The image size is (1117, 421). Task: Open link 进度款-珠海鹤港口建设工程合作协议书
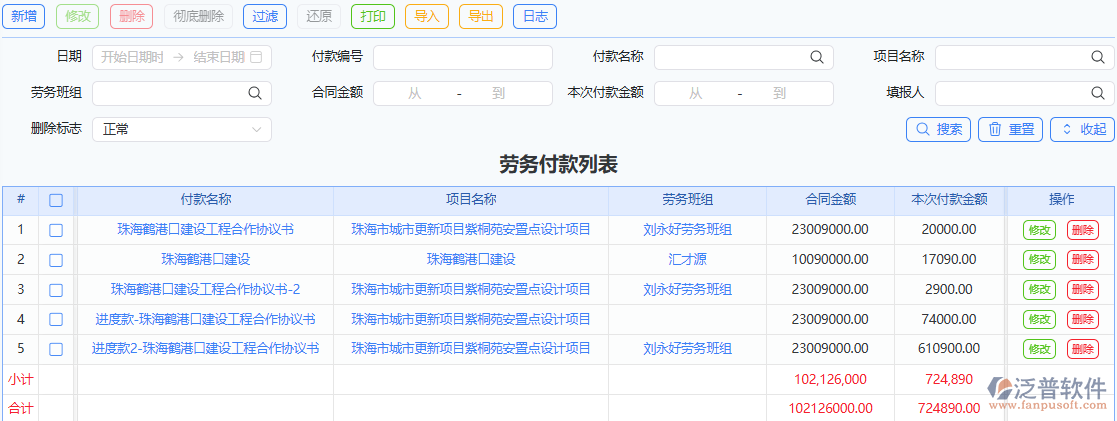click(x=205, y=319)
